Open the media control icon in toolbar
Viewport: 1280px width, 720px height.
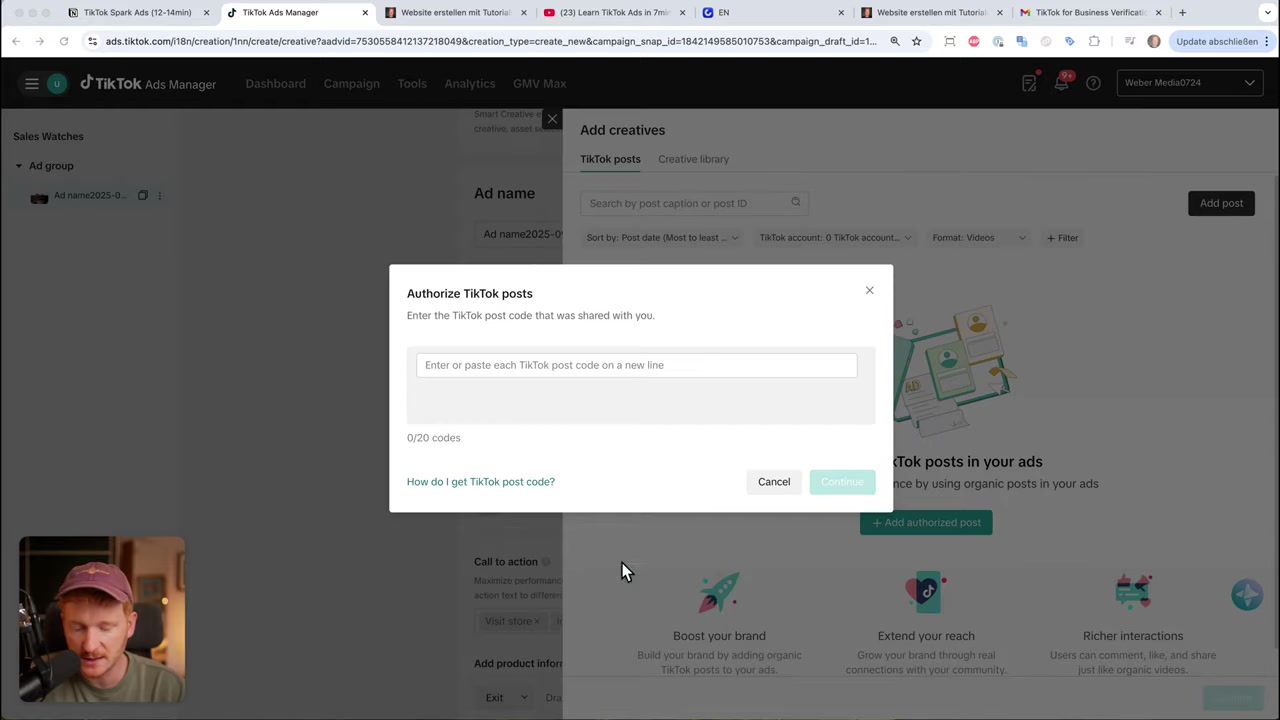click(1130, 41)
